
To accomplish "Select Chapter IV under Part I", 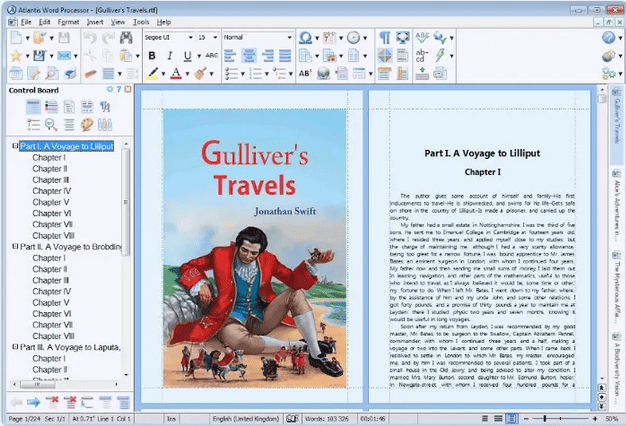I will click(x=52, y=191).
